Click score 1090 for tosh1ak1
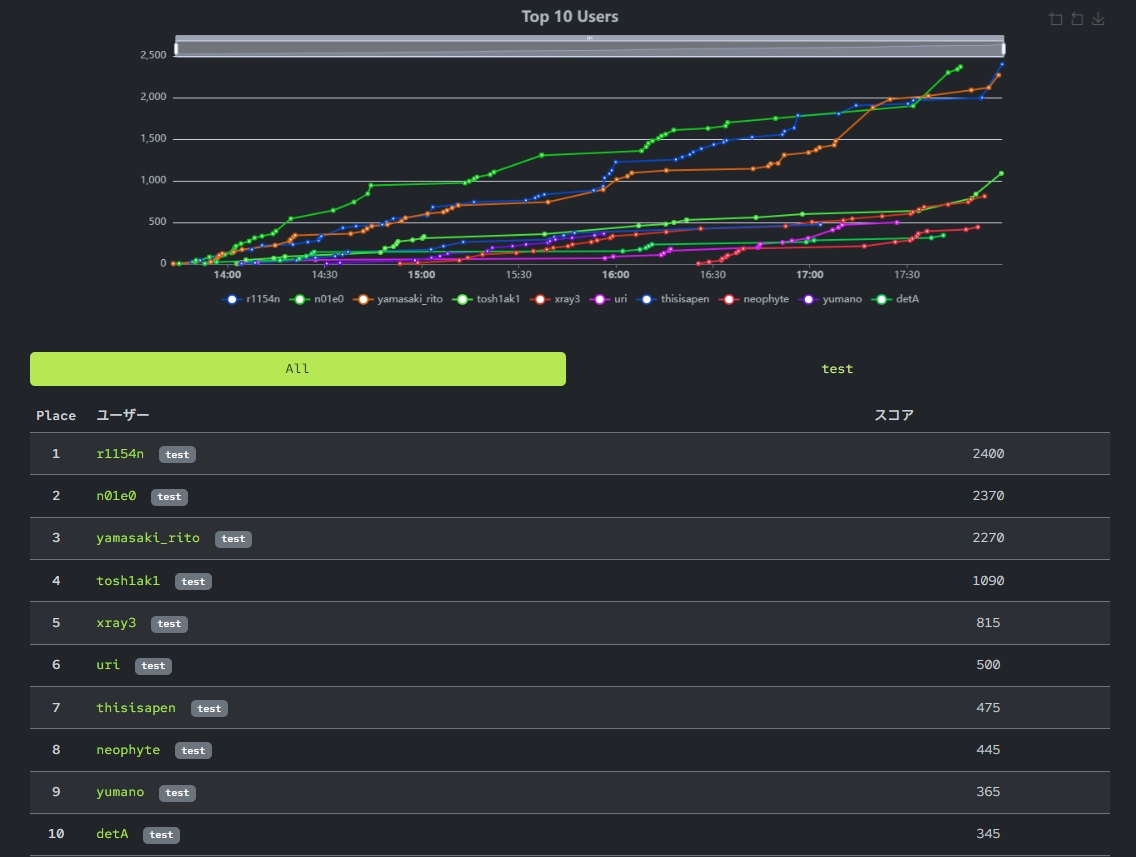Screen dimensions: 1136x857 988,580
